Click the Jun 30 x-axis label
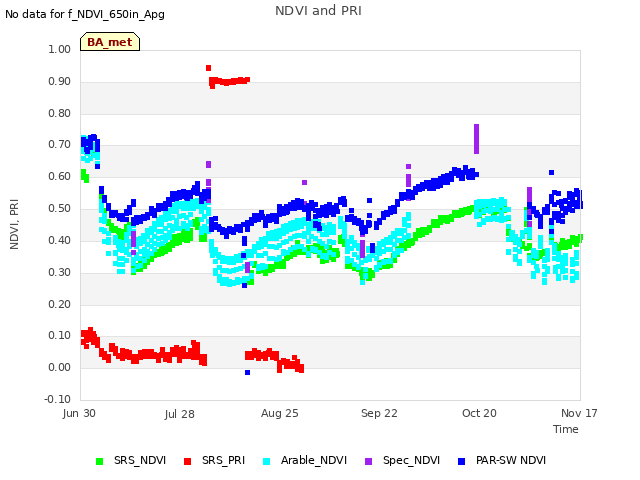 tap(79, 413)
